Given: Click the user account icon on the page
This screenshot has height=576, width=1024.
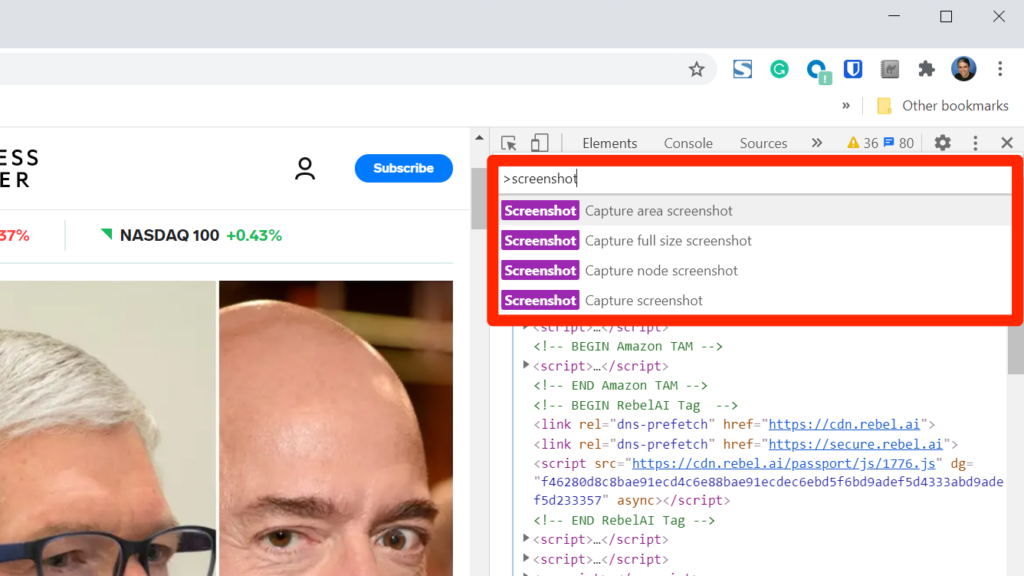Looking at the screenshot, I should pyautogui.click(x=305, y=168).
